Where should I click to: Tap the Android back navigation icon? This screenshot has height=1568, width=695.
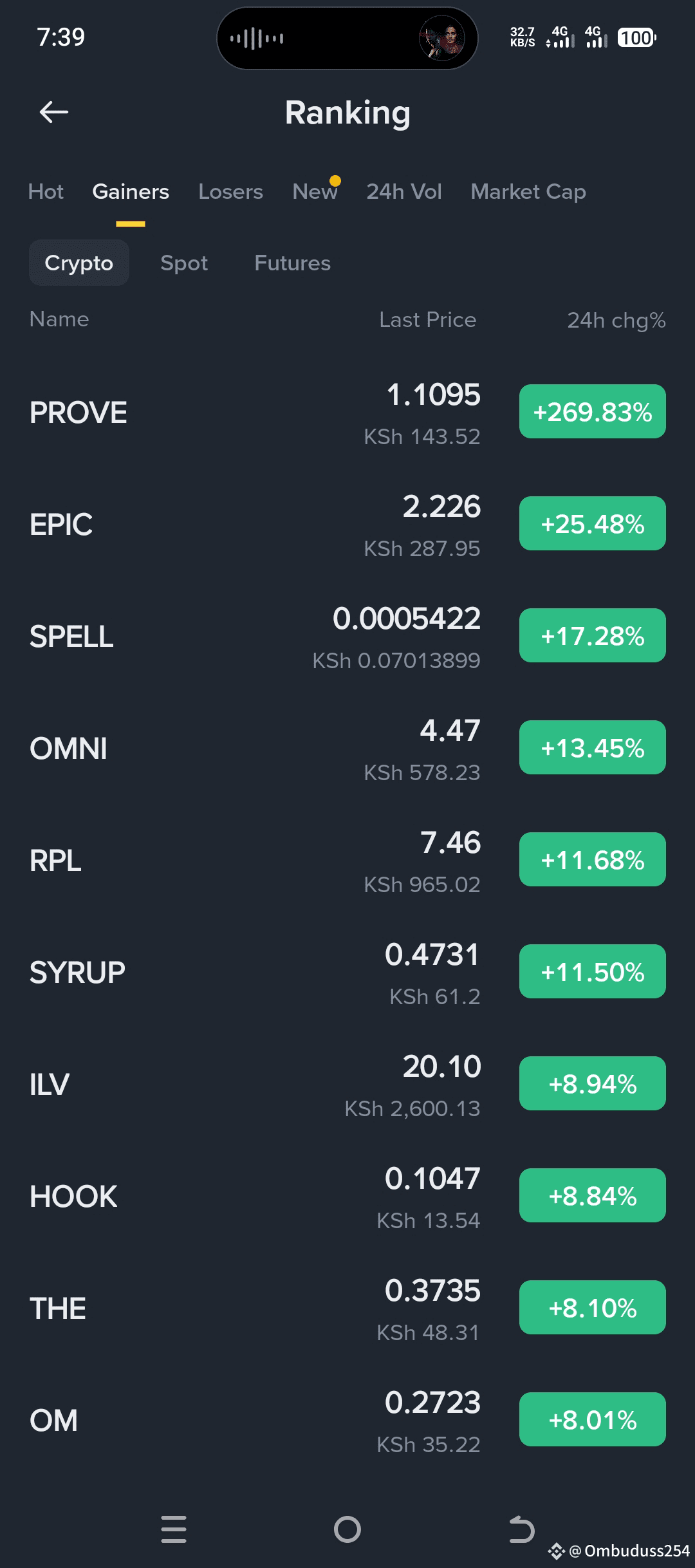tap(521, 1529)
